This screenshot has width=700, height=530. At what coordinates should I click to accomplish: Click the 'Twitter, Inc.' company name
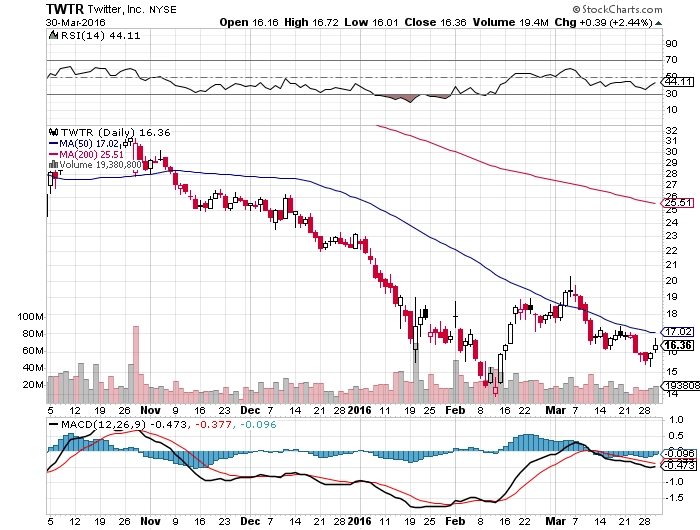pos(117,9)
